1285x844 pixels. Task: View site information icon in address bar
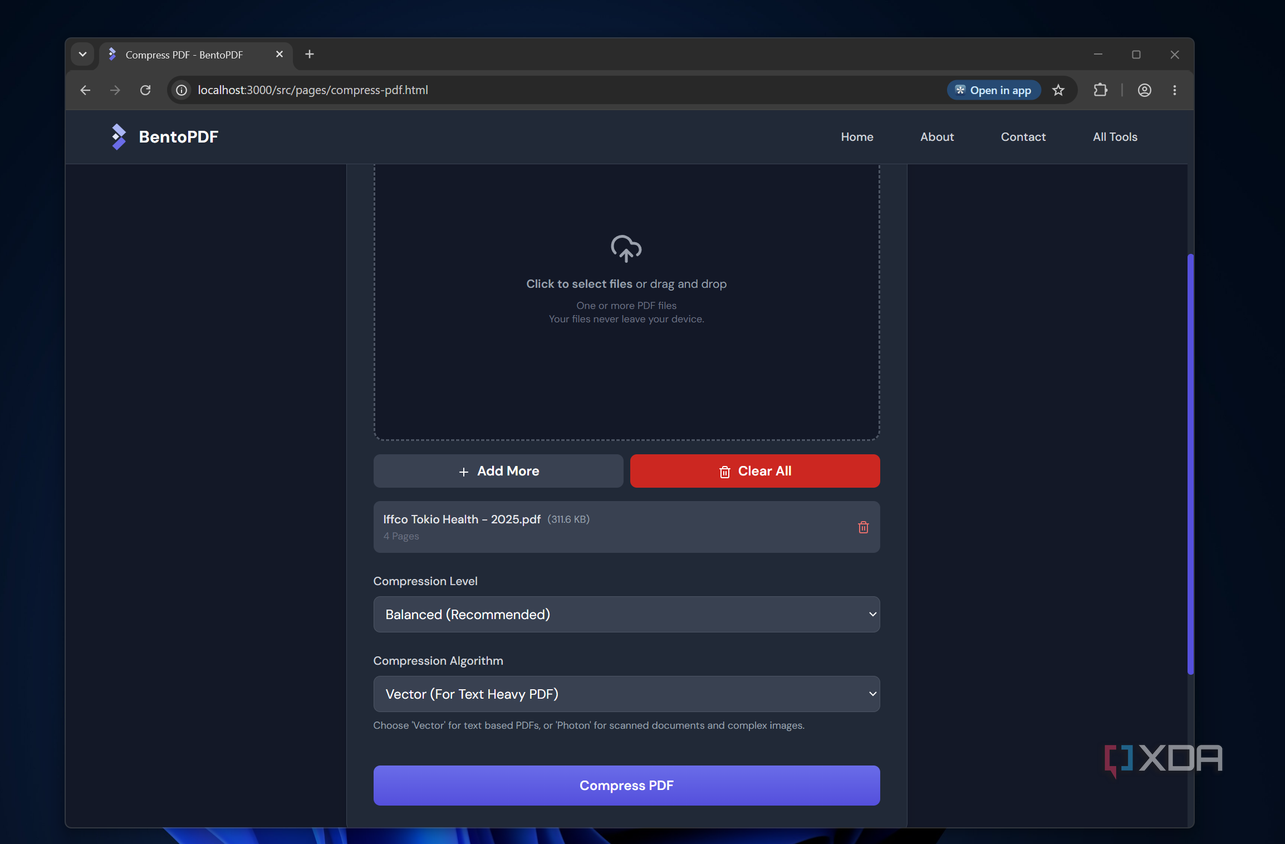[x=181, y=90]
